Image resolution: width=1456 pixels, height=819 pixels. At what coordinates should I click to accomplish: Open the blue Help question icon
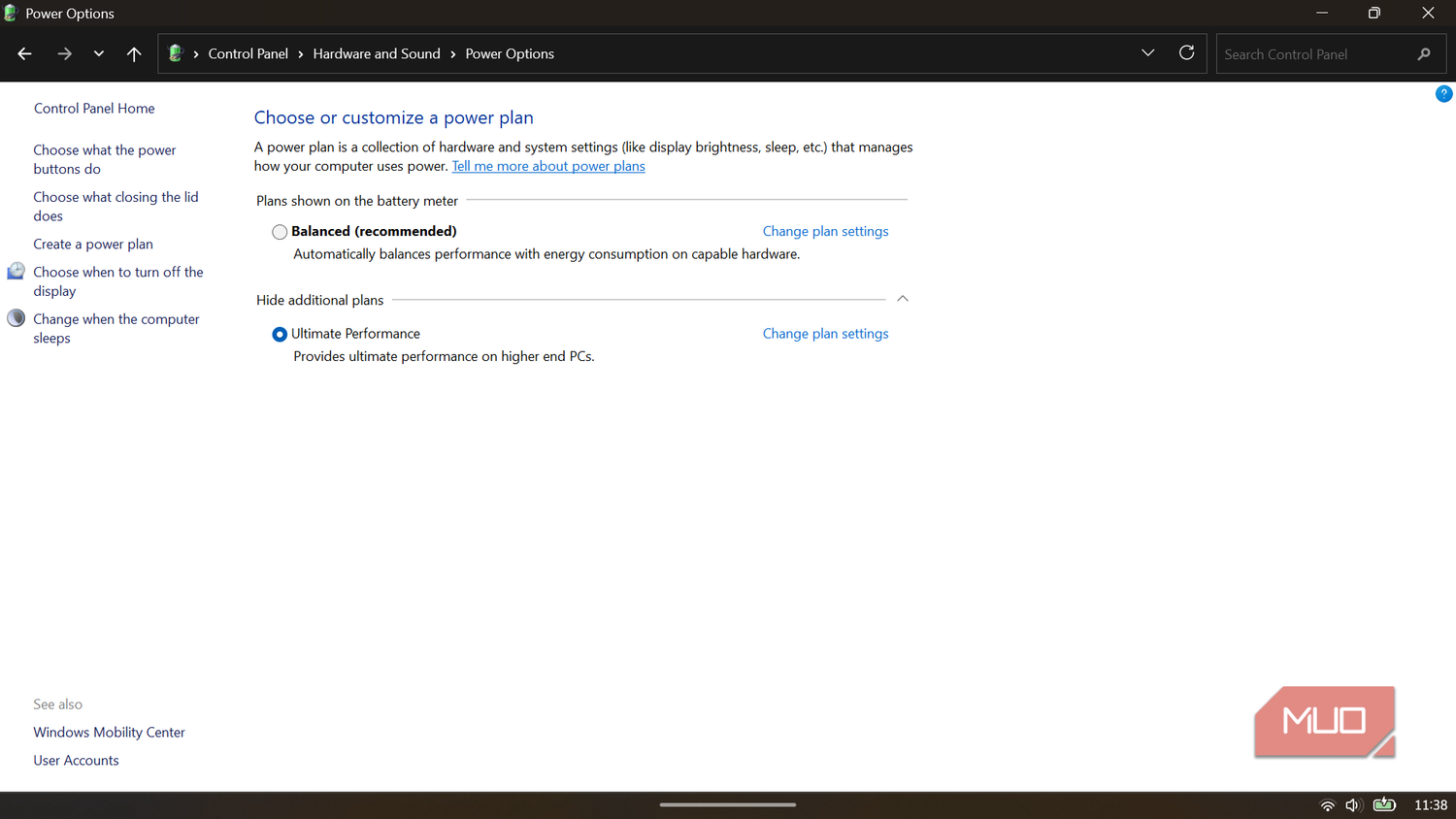click(x=1443, y=94)
